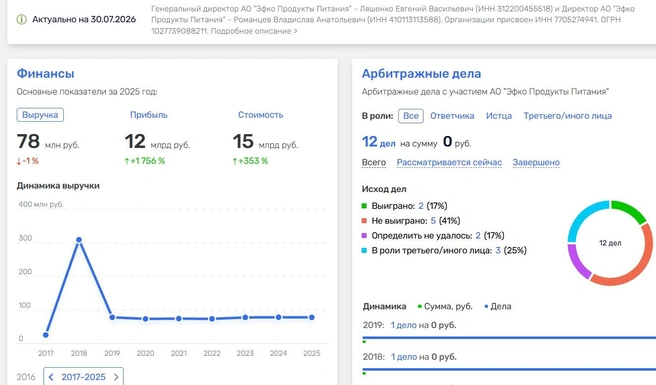The image size is (656, 385).
Task: Filter cases by Третьего/иного лица
Action: click(x=567, y=116)
